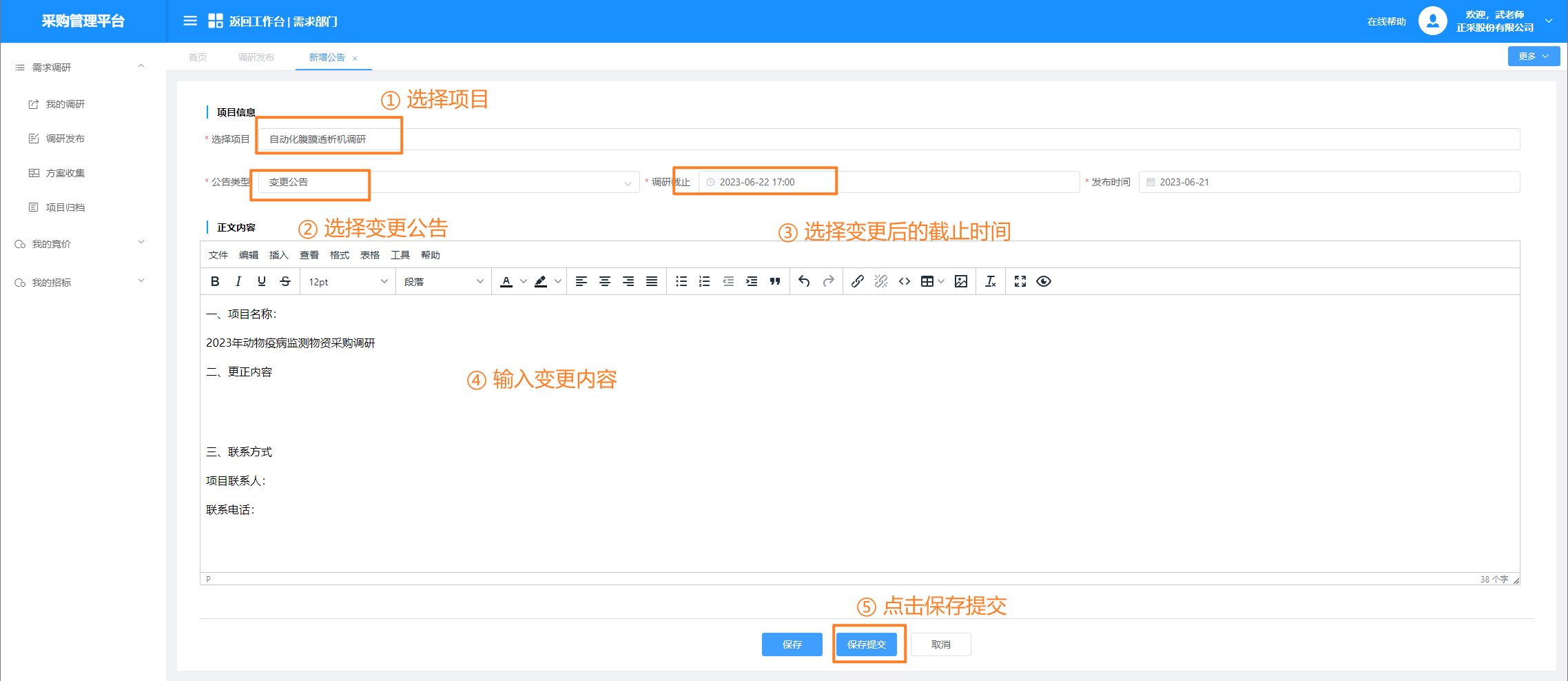Click the undo arrow icon
Image resolution: width=1568 pixels, height=681 pixels.
pyautogui.click(x=804, y=281)
